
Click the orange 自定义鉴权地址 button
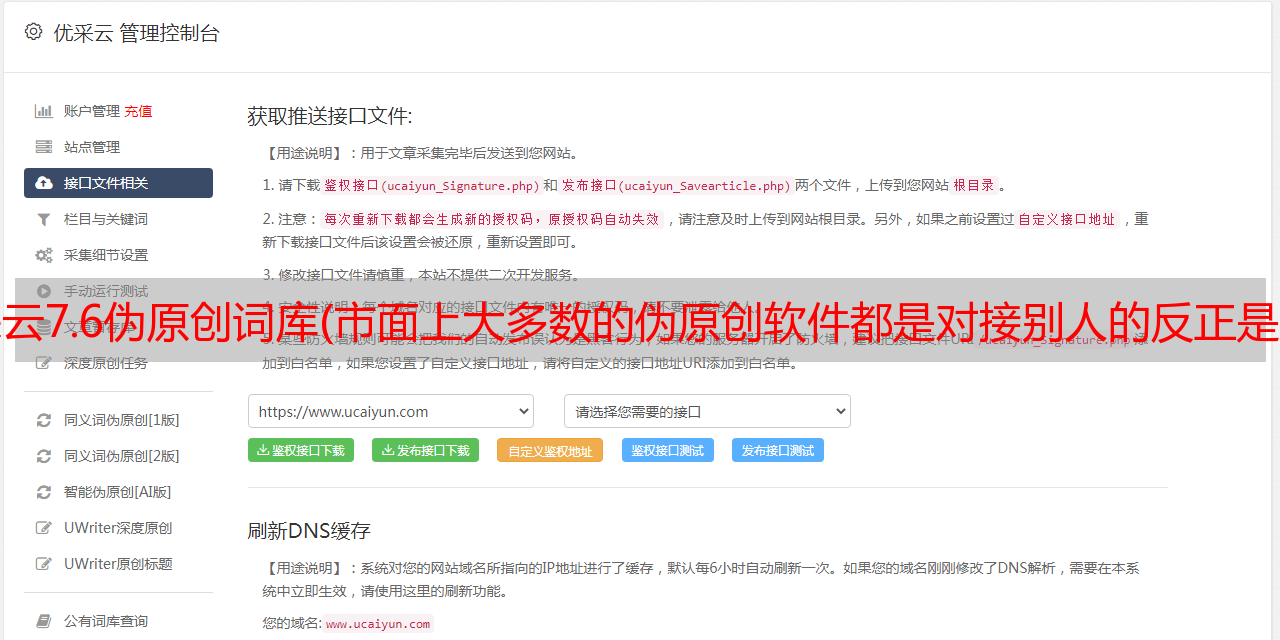point(550,451)
